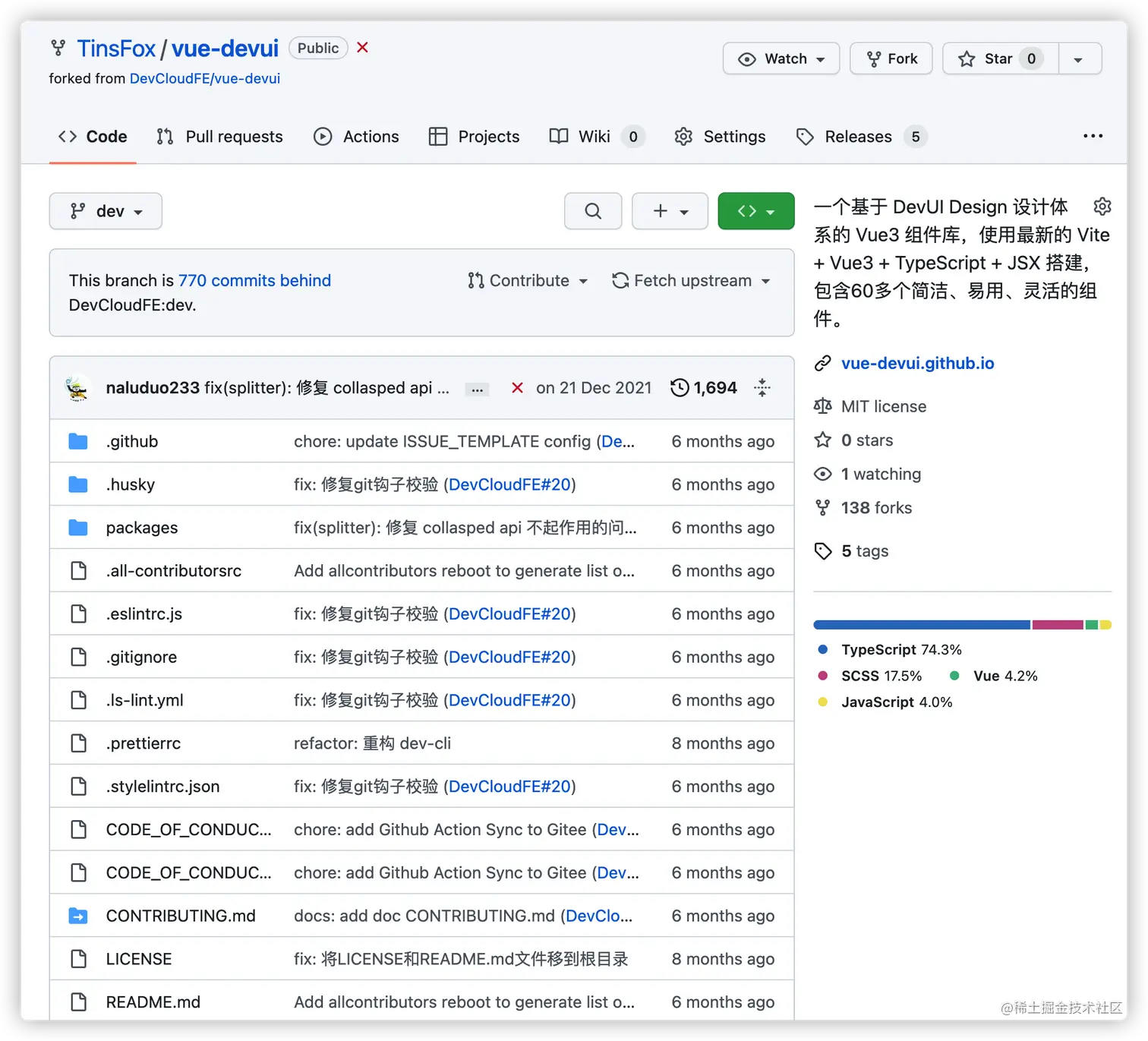The image size is (1148, 1041).
Task: Open the vue-devui repository name link
Action: [x=225, y=49]
